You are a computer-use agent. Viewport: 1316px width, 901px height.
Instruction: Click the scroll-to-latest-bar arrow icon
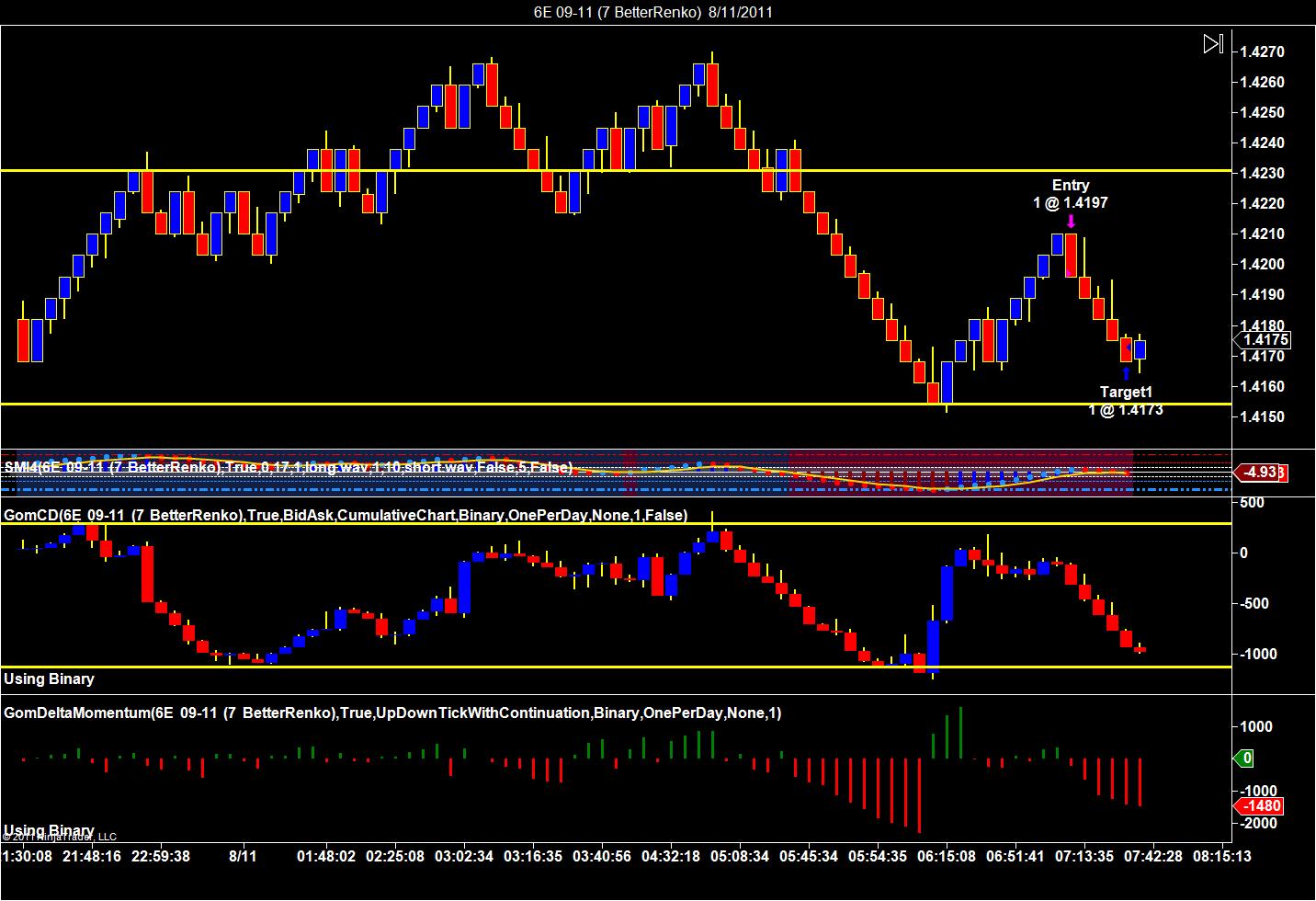tap(1213, 43)
